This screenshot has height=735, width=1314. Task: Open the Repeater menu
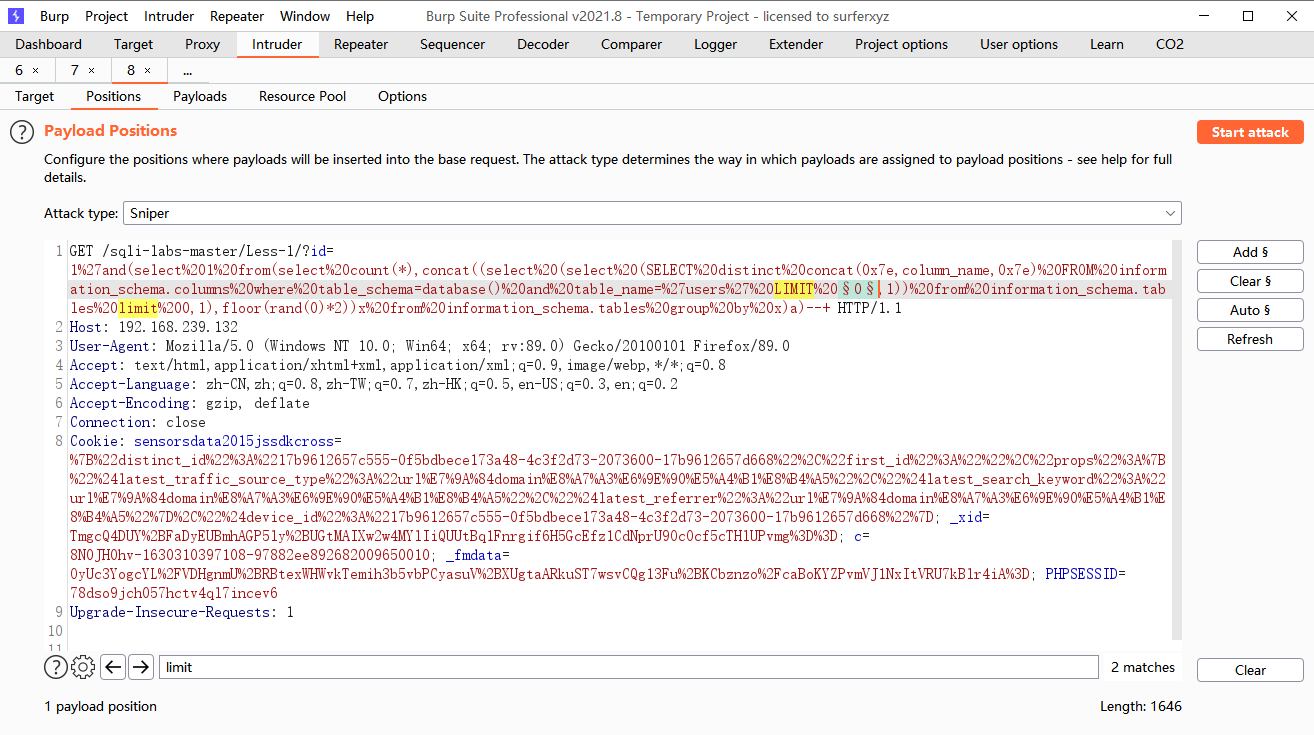click(237, 16)
